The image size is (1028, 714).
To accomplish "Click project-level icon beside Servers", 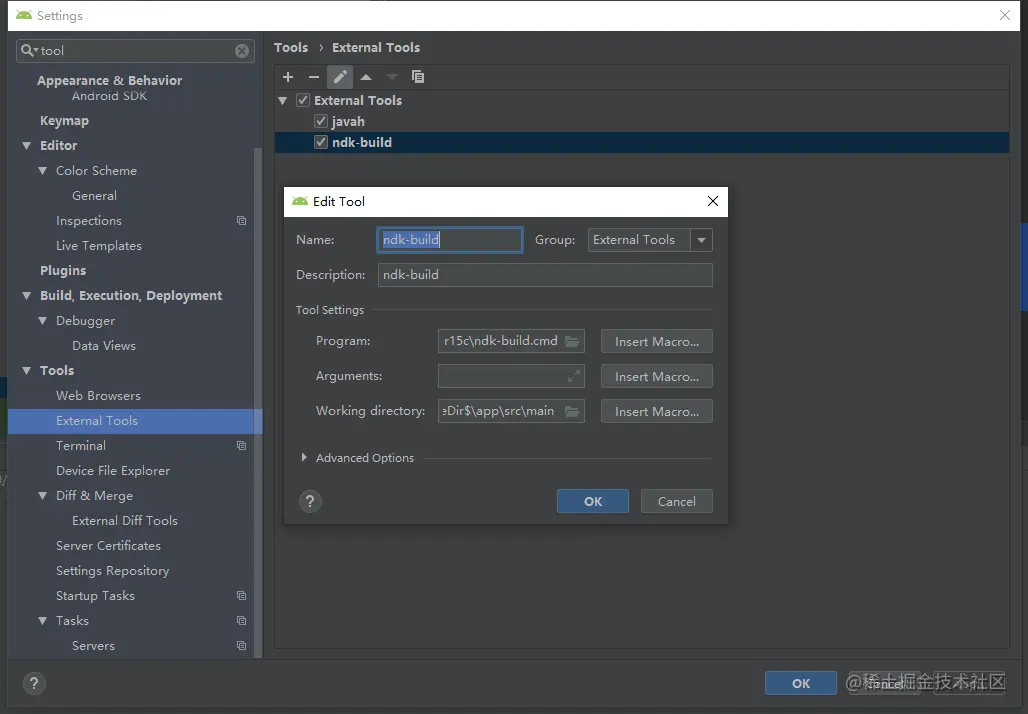I will click(241, 646).
